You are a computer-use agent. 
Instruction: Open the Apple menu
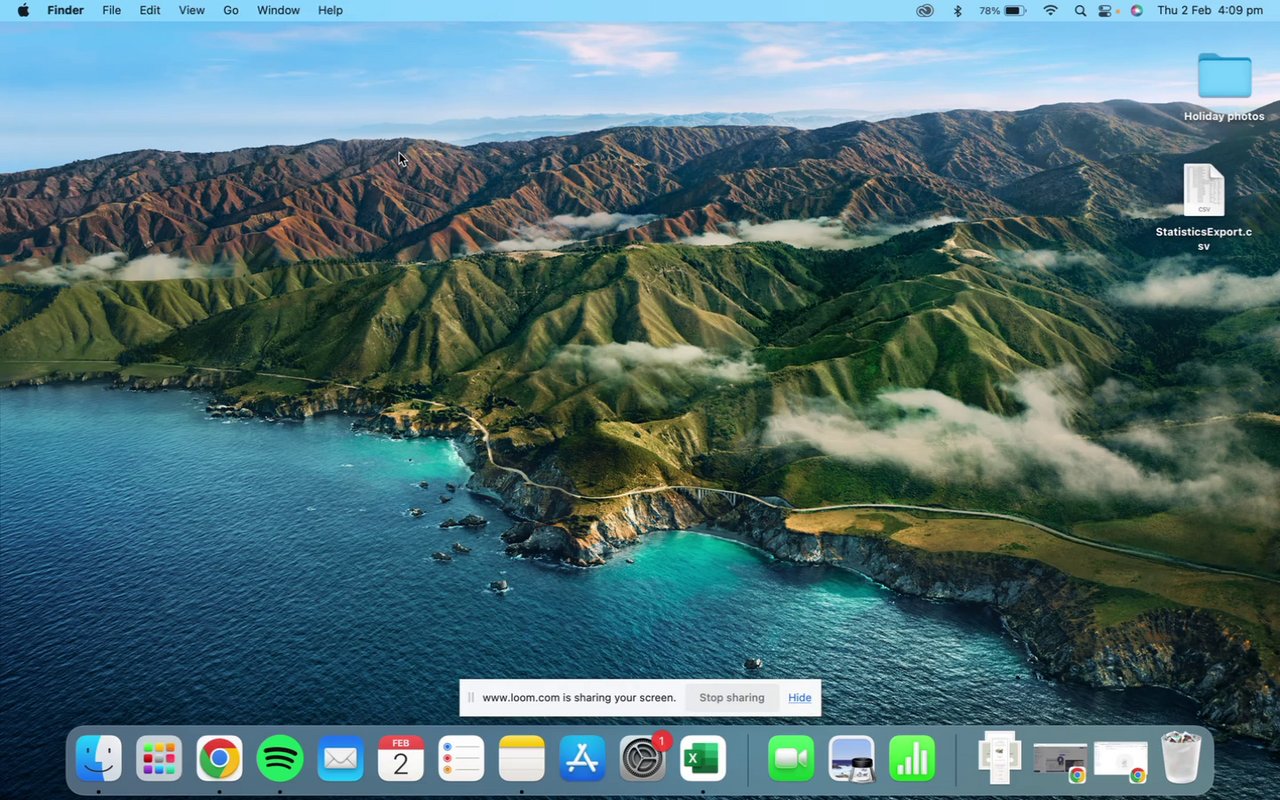pos(23,10)
